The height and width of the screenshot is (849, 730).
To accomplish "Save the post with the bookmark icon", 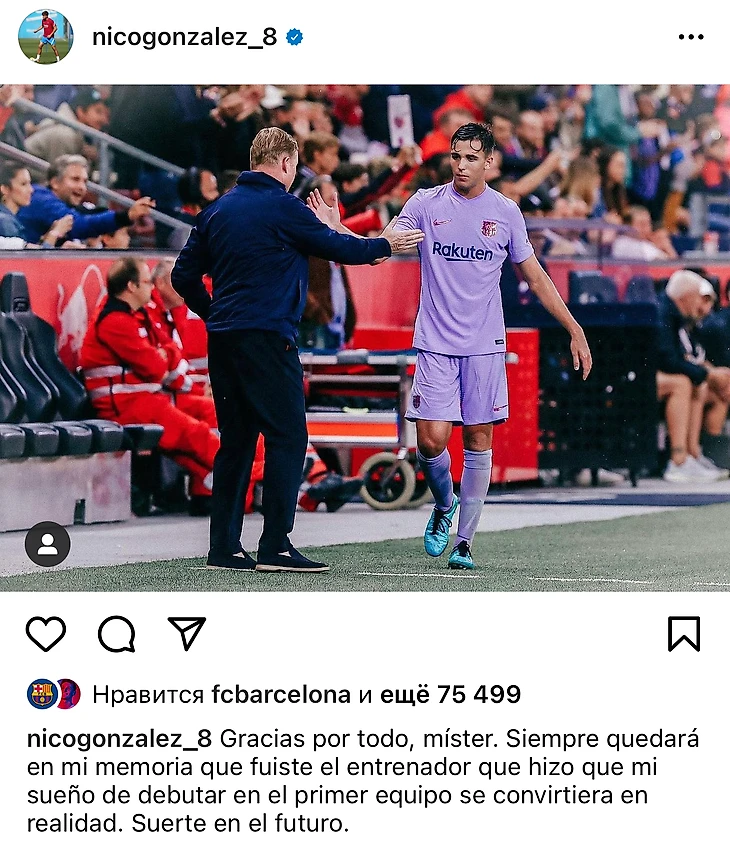I will point(684,633).
